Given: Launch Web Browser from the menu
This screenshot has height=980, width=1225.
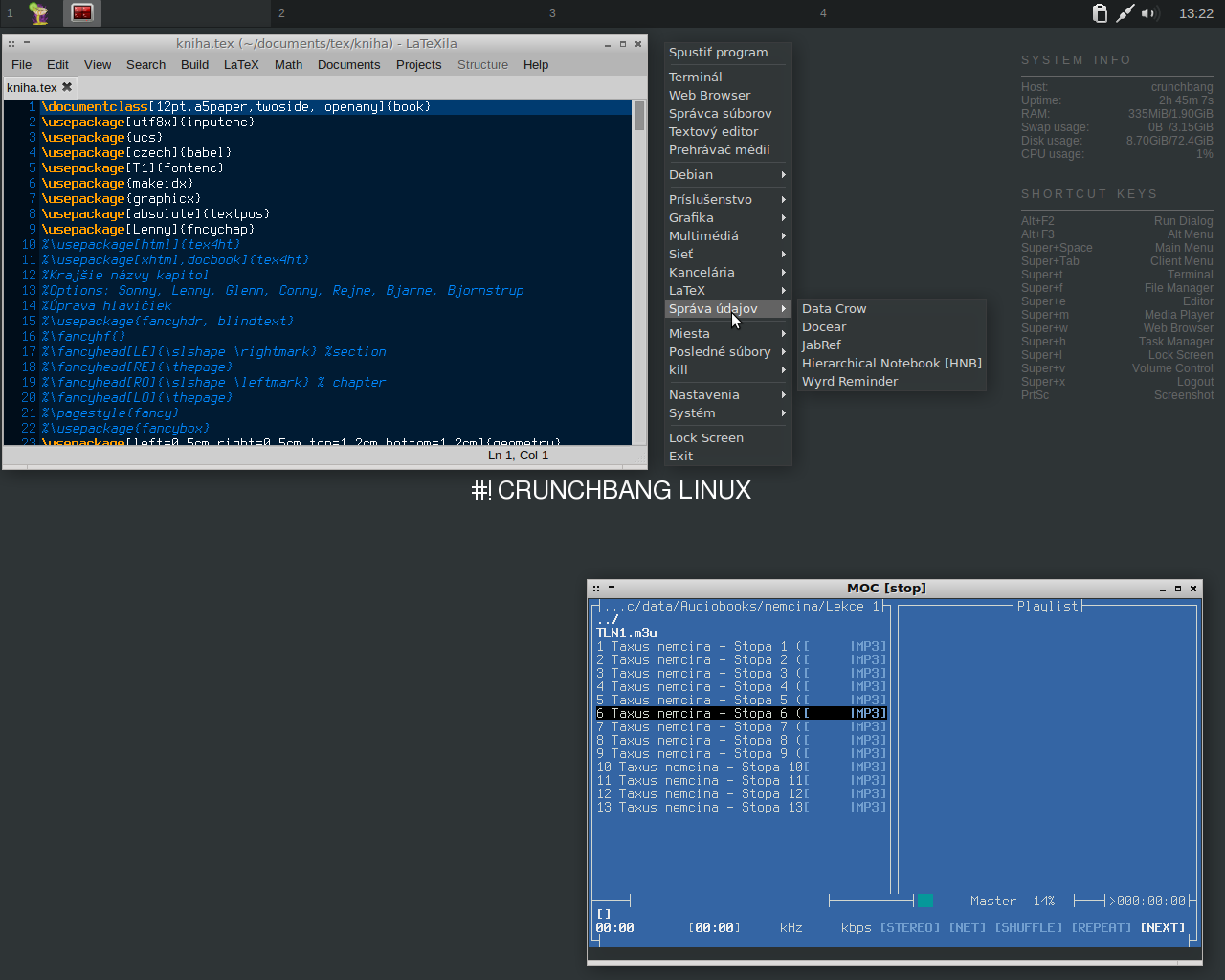Looking at the screenshot, I should click(x=727, y=96).
